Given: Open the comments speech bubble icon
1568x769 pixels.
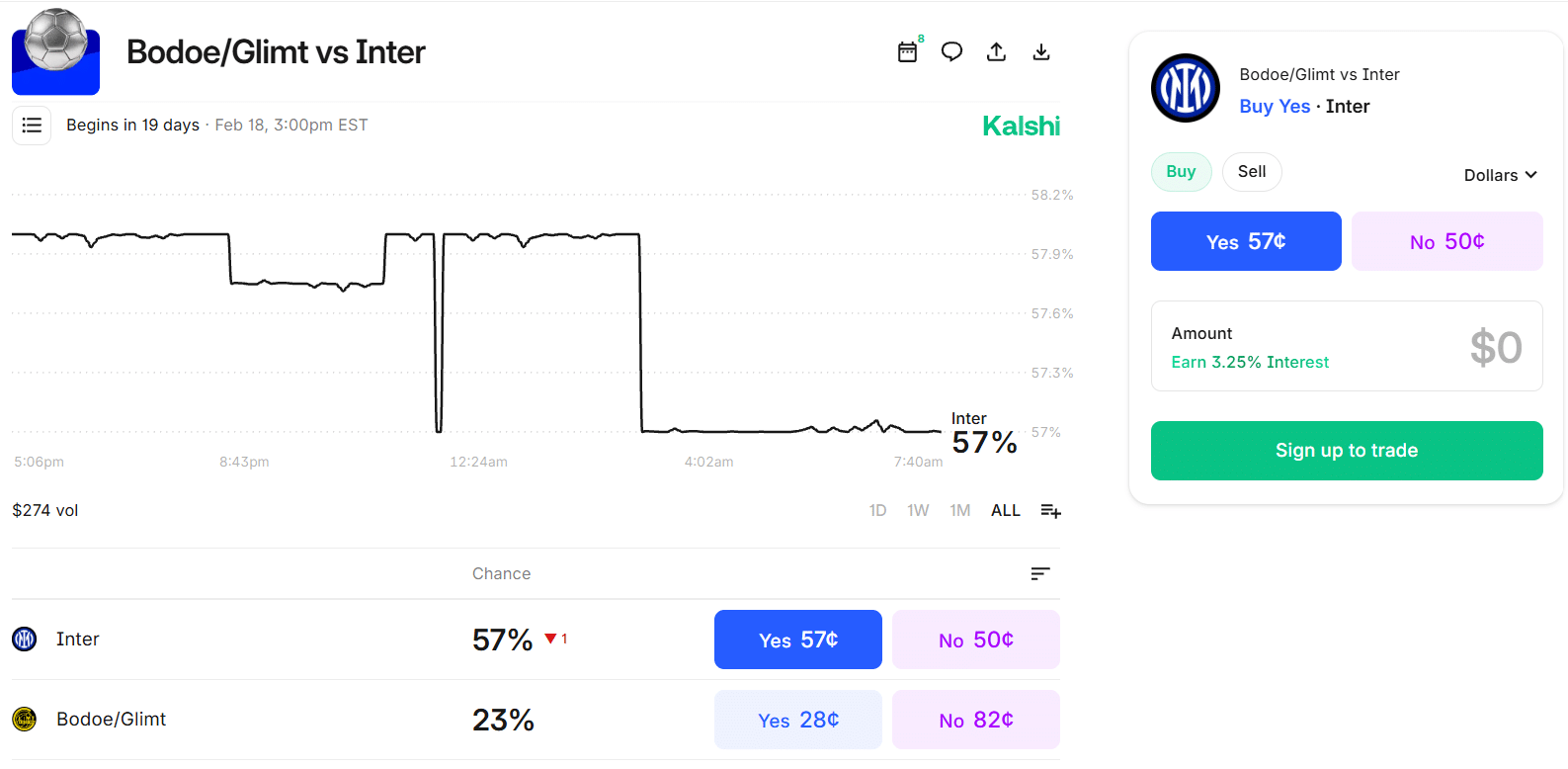Looking at the screenshot, I should tap(951, 52).
